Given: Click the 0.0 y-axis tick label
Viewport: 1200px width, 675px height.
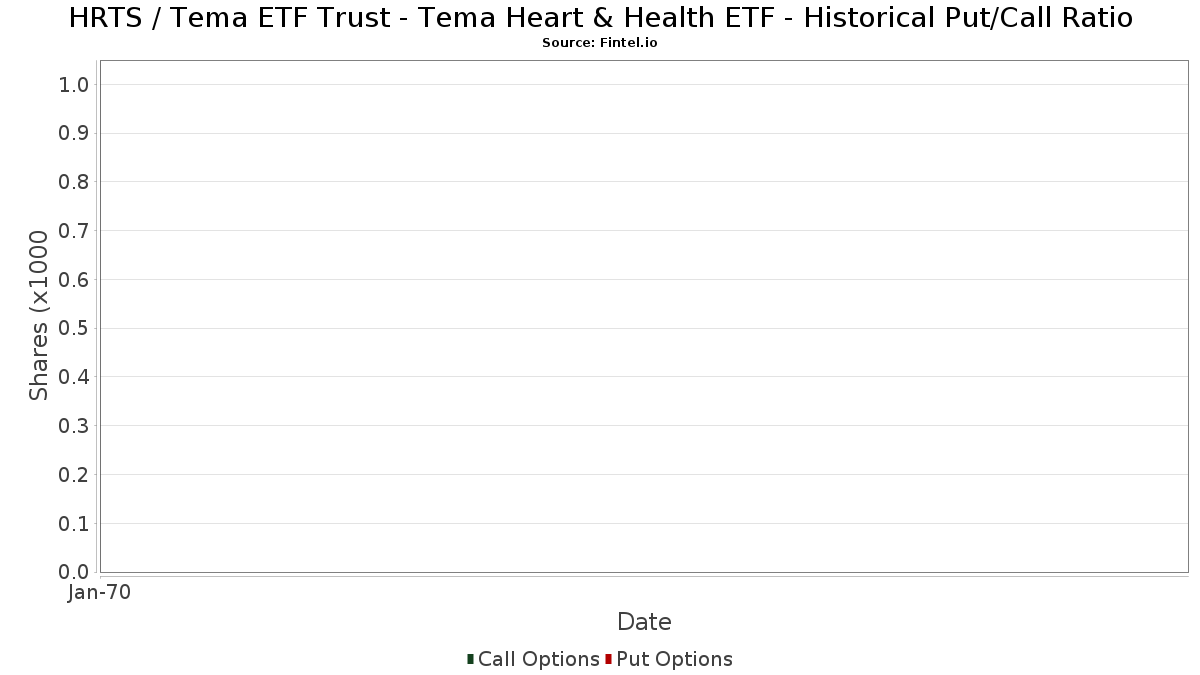Looking at the screenshot, I should click(x=75, y=572).
